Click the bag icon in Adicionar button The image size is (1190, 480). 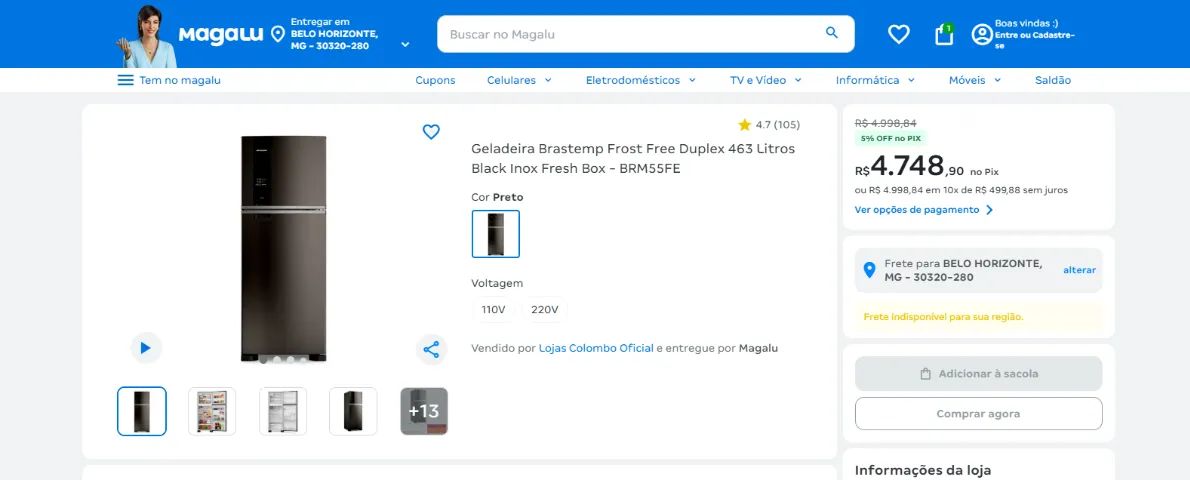click(x=925, y=374)
